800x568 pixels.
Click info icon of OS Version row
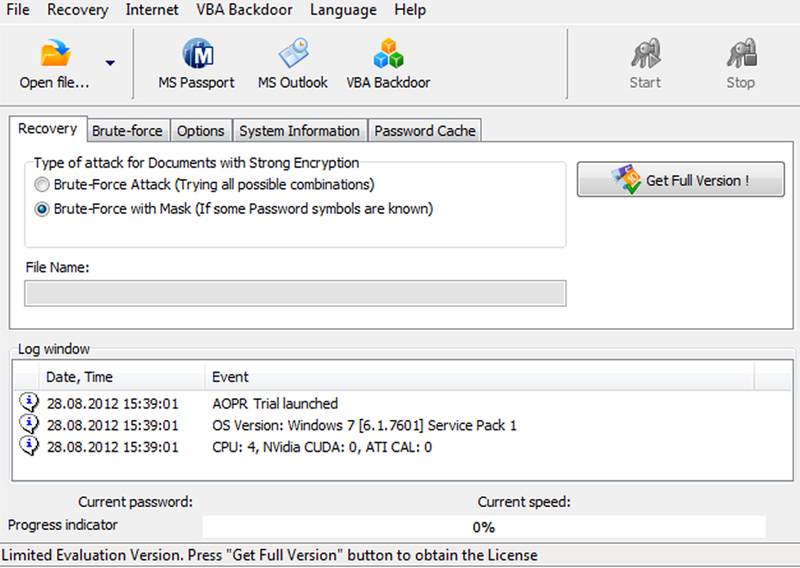(x=29, y=424)
